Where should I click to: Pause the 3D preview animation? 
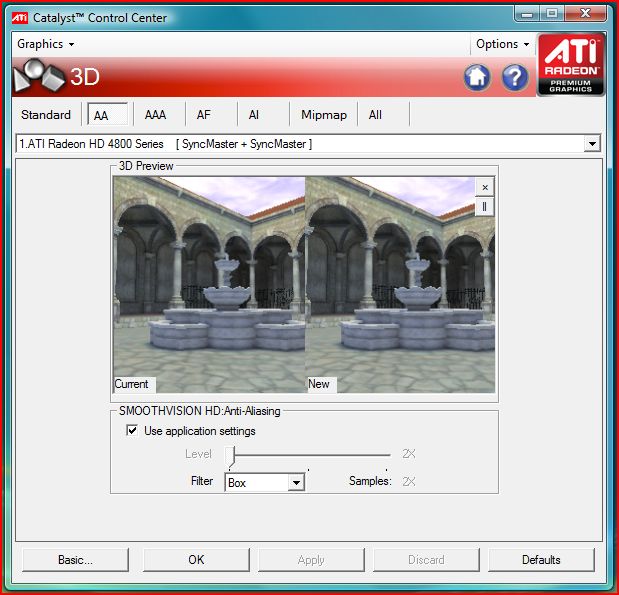(x=485, y=206)
